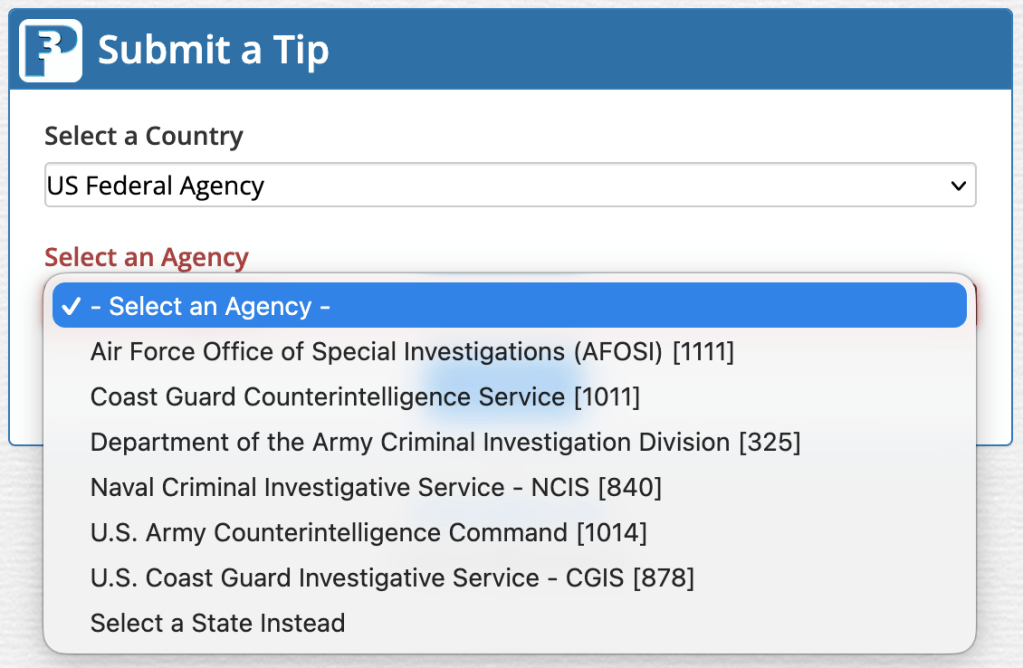Click the red Select an Agency label
Viewport: 1023px width, 668px height.
click(x=147, y=257)
